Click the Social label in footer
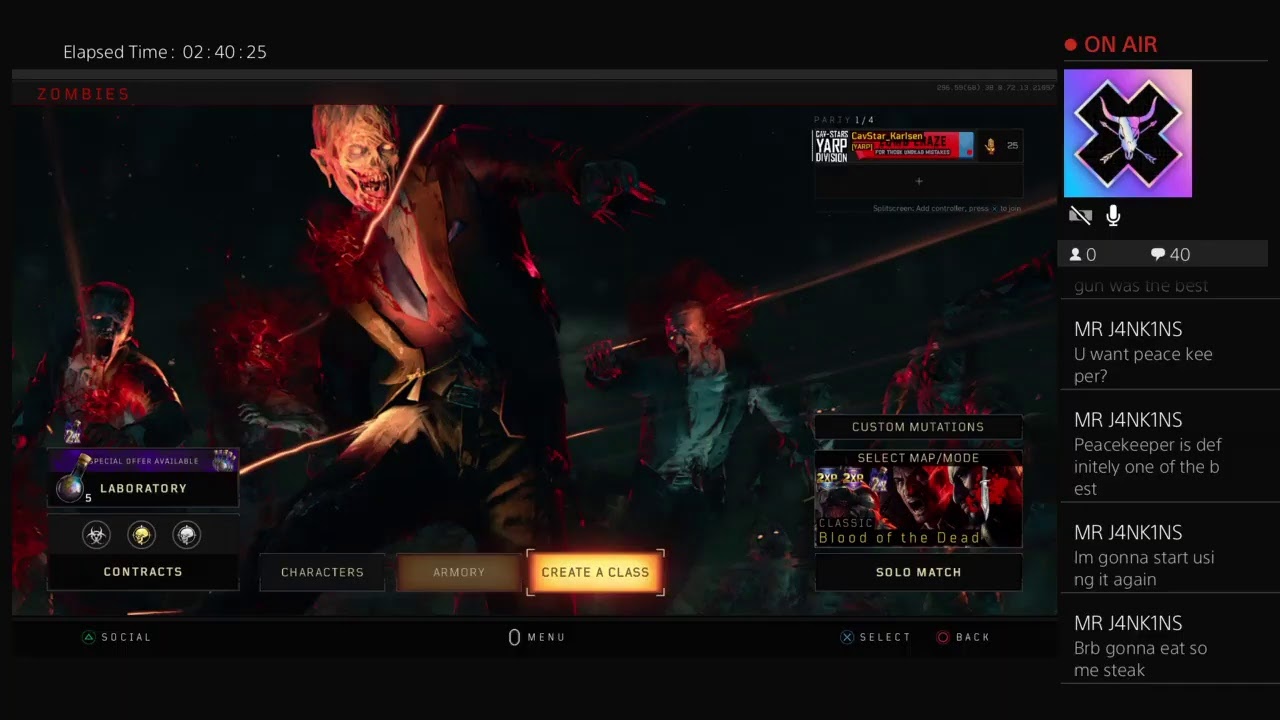 pyautogui.click(x=126, y=637)
